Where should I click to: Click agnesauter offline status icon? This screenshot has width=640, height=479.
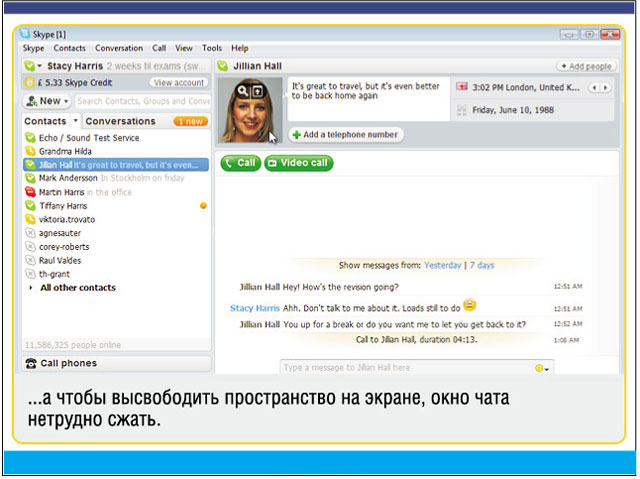pyautogui.click(x=30, y=233)
